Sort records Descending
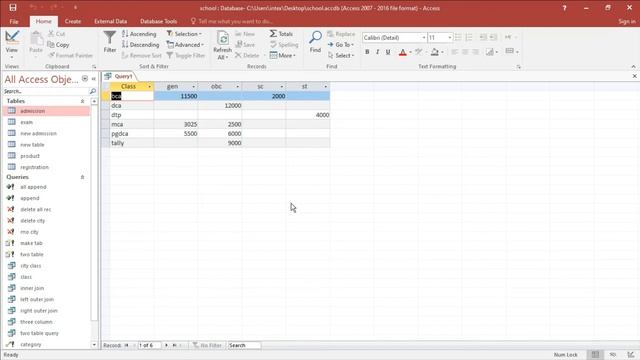The image size is (640, 360). click(x=141, y=44)
